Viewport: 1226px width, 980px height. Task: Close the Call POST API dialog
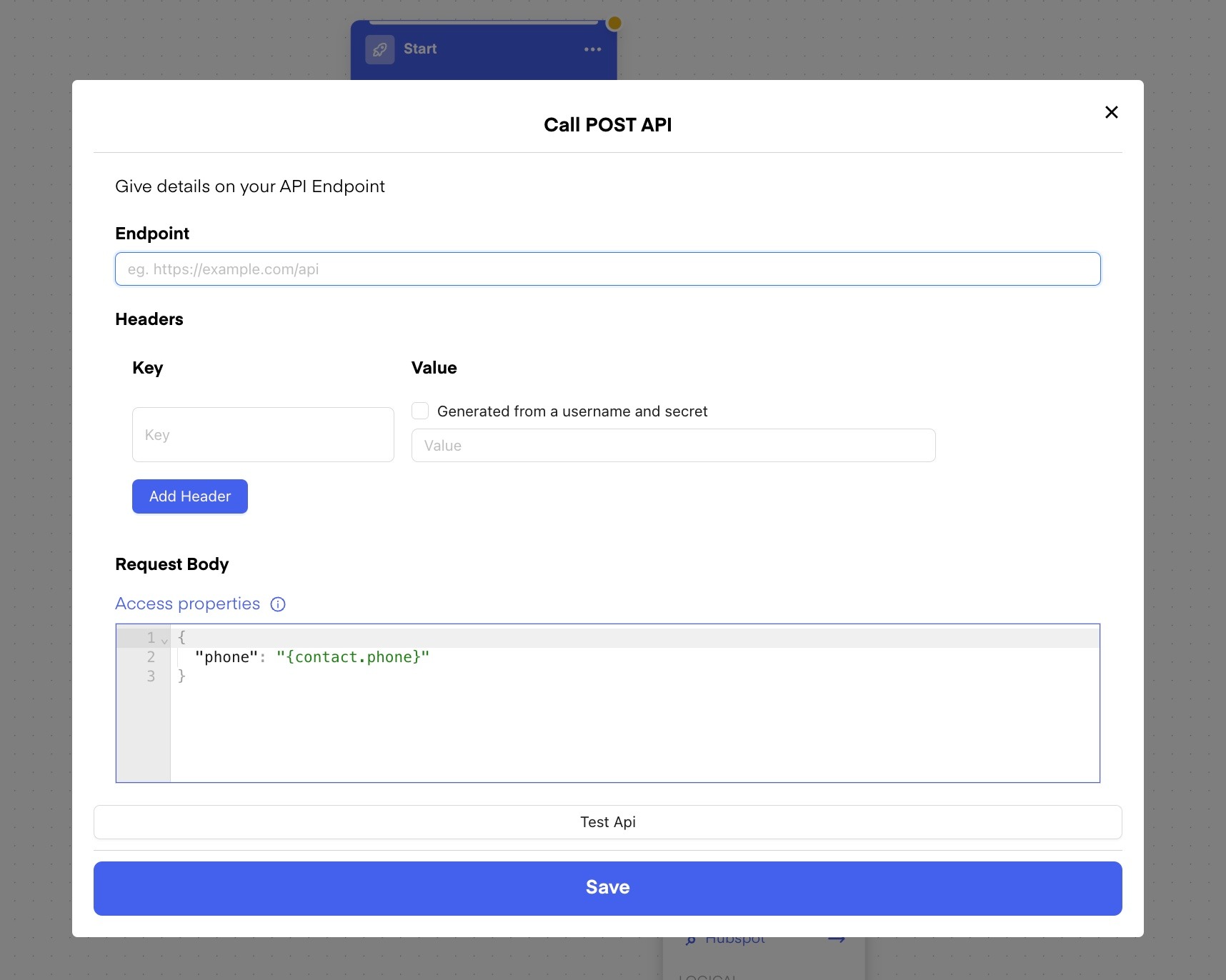(1111, 112)
